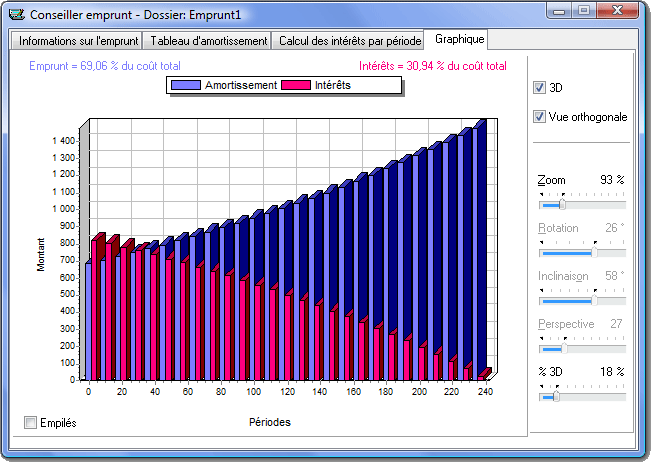Disable the 3D checkbox

tap(540, 87)
